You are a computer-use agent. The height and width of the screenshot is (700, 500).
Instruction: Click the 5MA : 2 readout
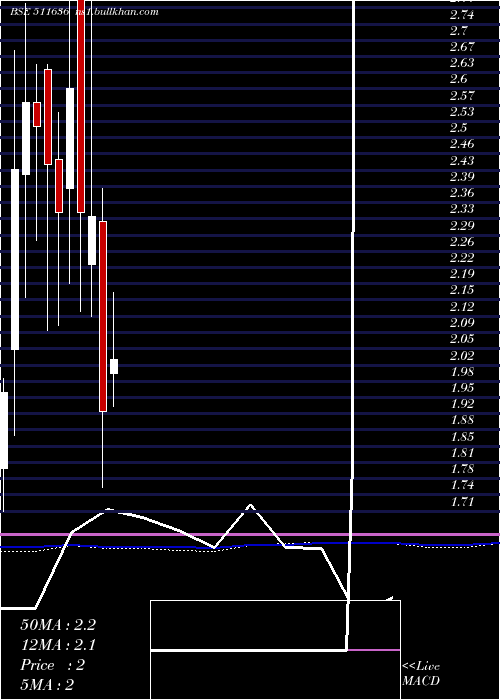click(x=47, y=685)
